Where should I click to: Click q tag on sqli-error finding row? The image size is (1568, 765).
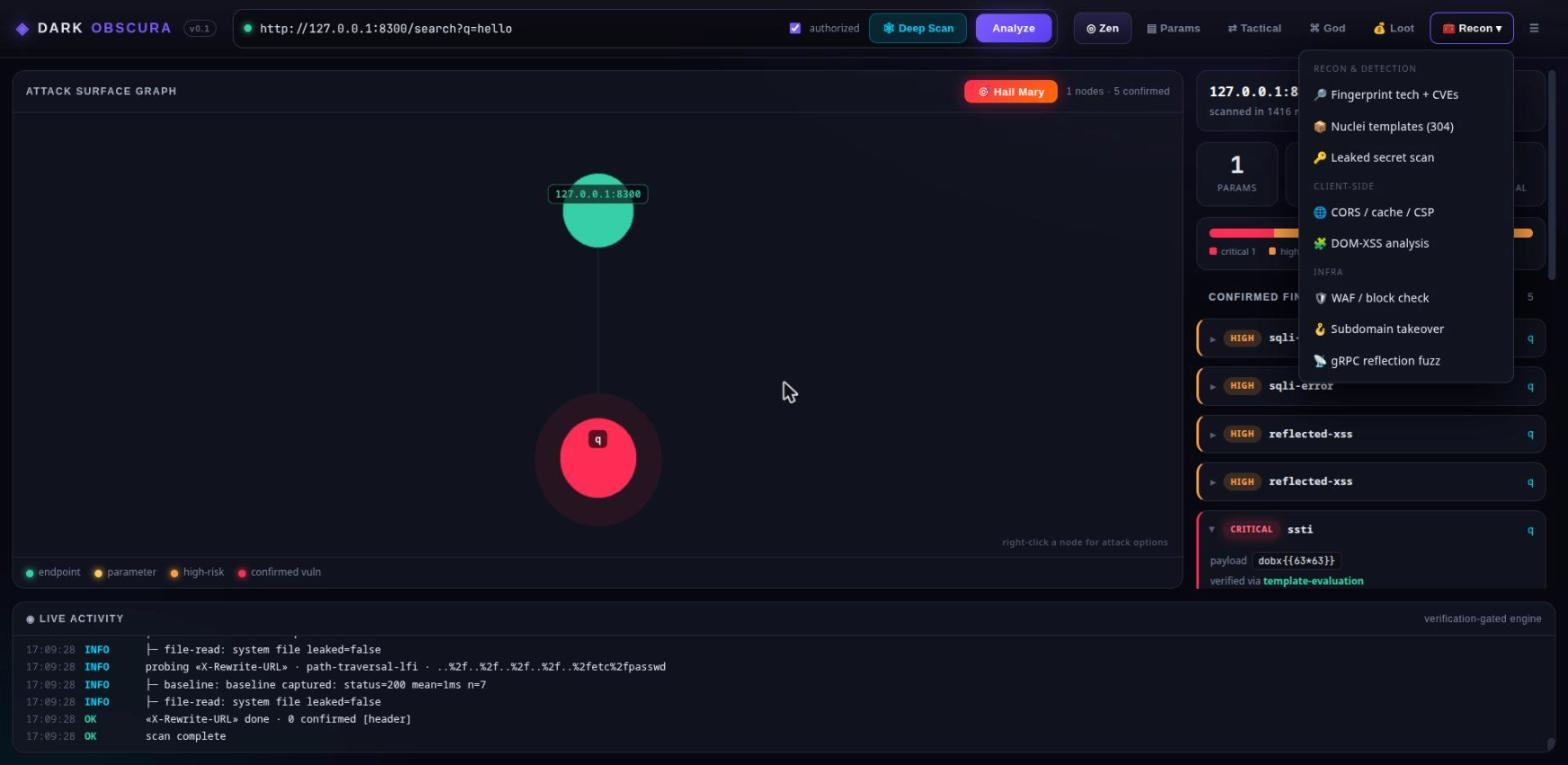[x=1530, y=386]
